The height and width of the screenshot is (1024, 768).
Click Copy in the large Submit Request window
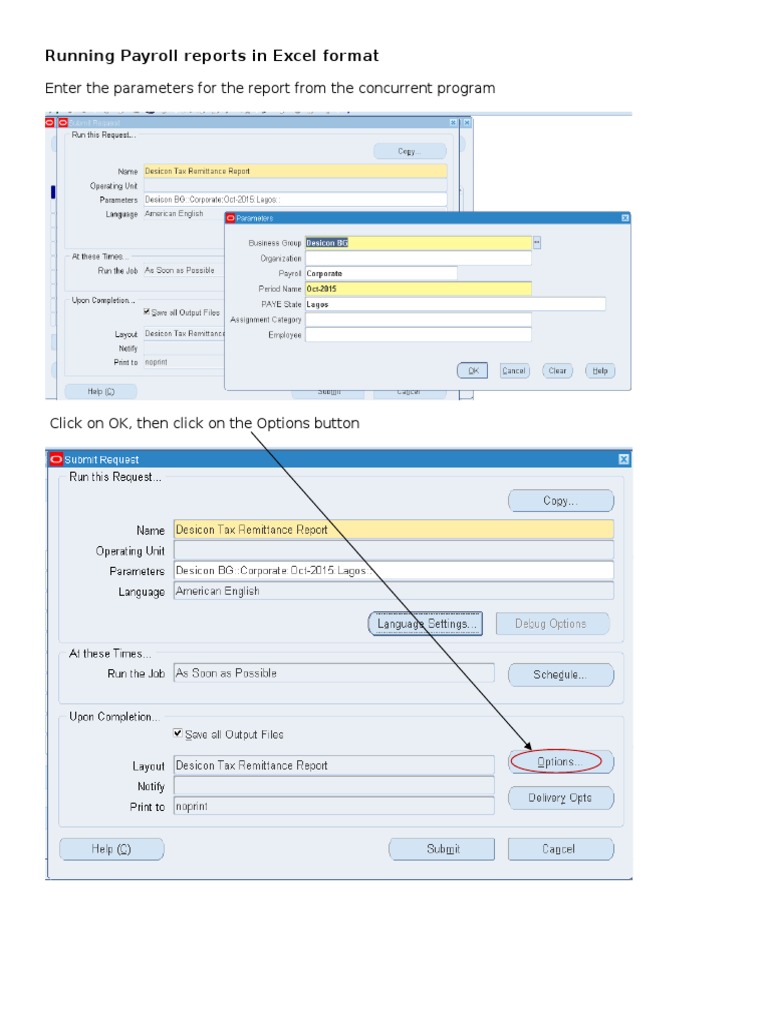(561, 501)
